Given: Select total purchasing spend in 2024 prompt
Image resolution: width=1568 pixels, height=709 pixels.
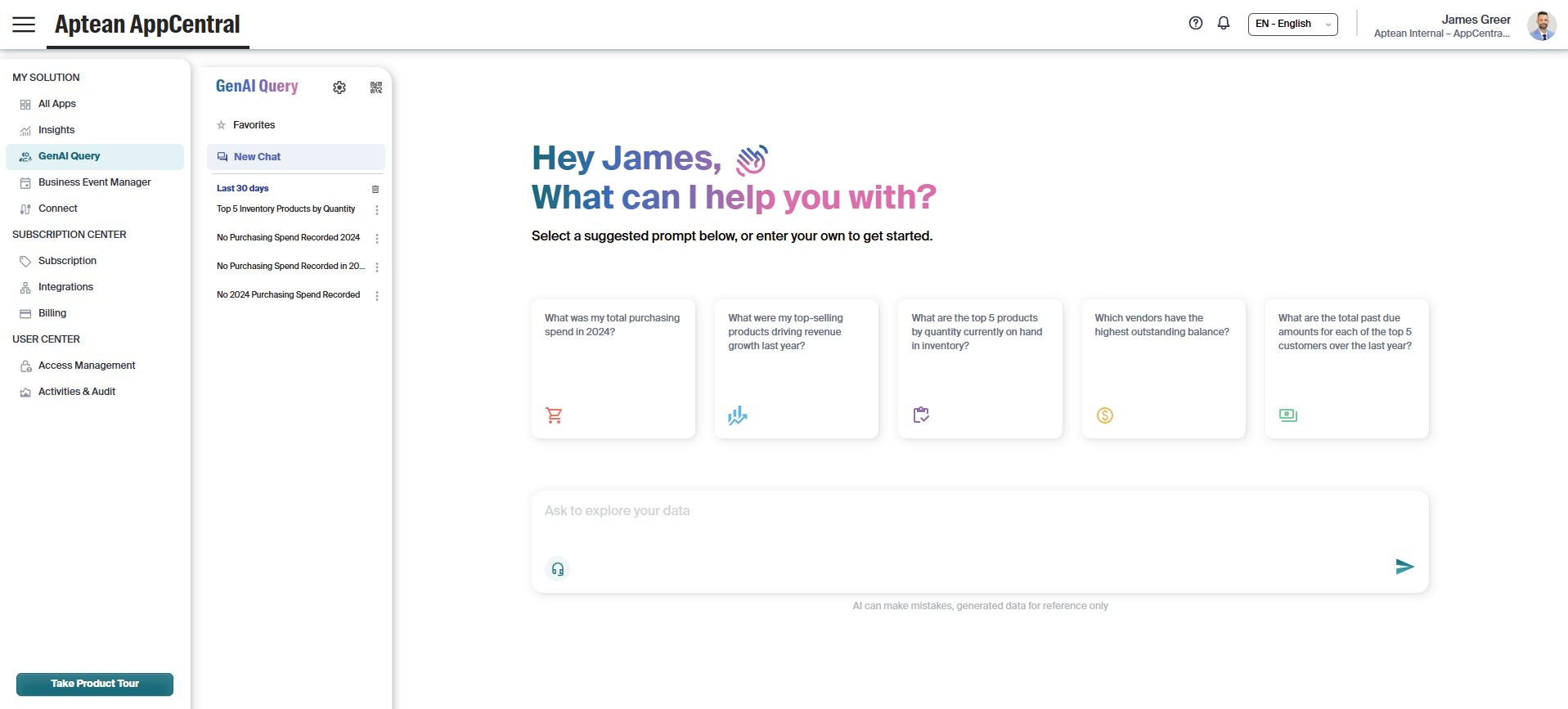Looking at the screenshot, I should (613, 368).
